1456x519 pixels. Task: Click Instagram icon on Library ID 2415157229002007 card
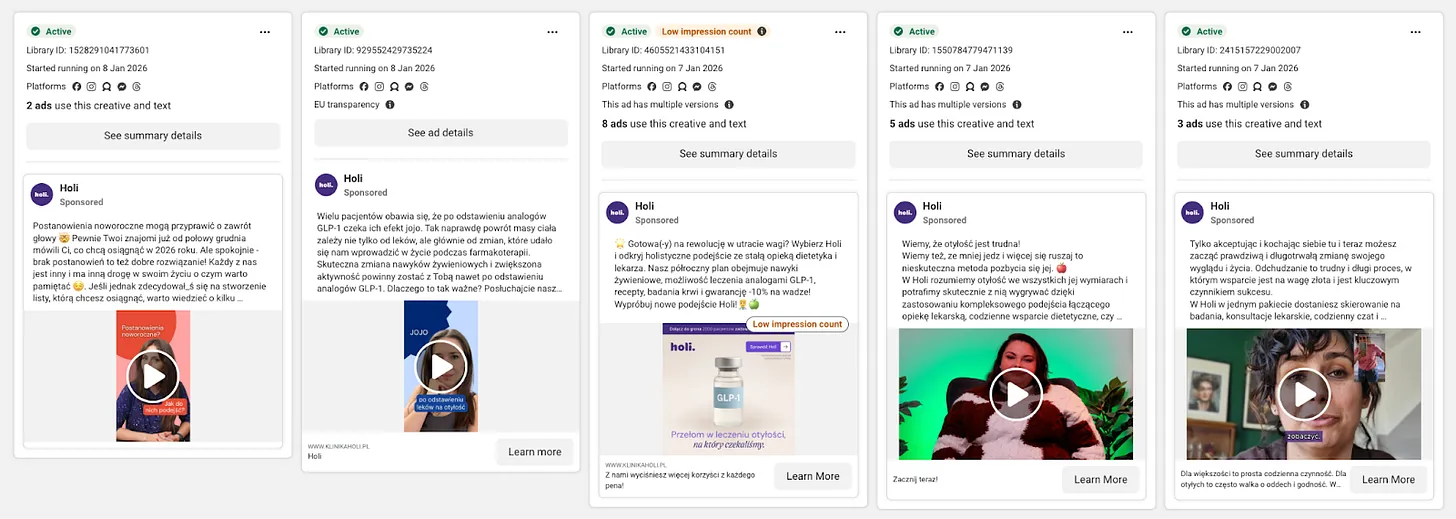click(x=1244, y=87)
